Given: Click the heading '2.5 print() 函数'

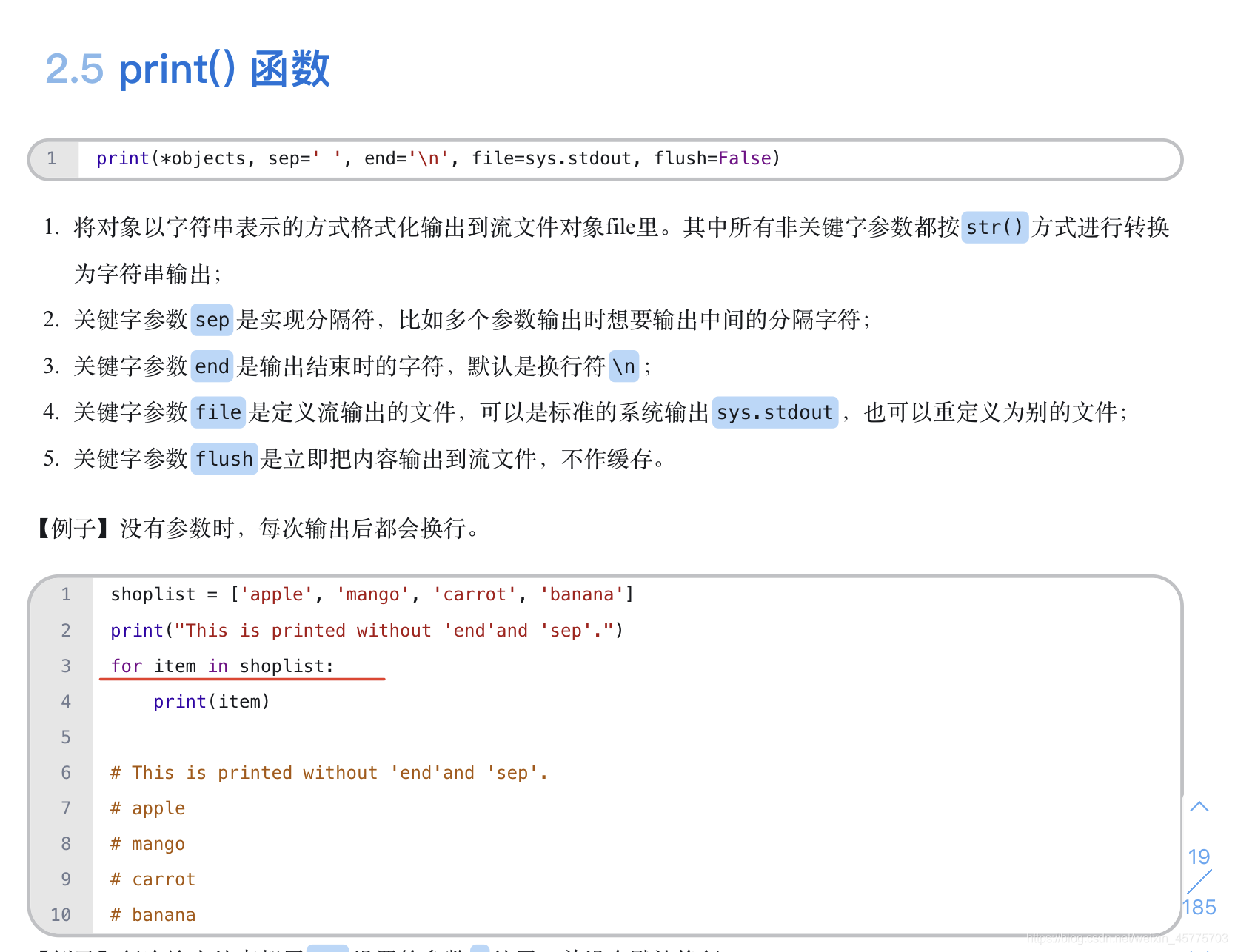Looking at the screenshot, I should pos(187,69).
